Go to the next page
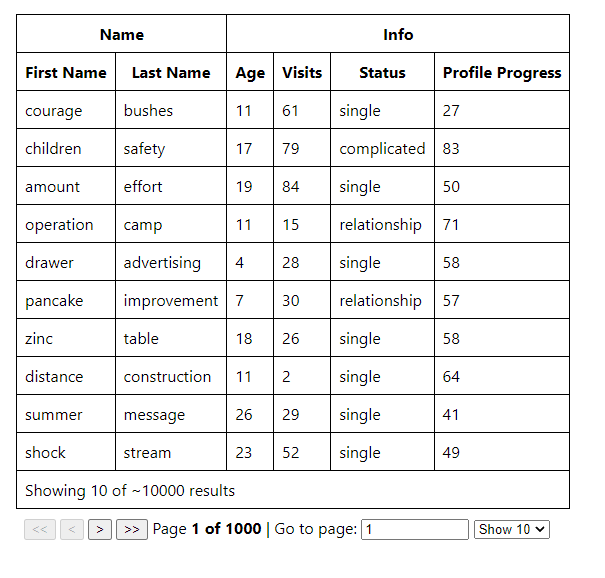 coord(100,529)
